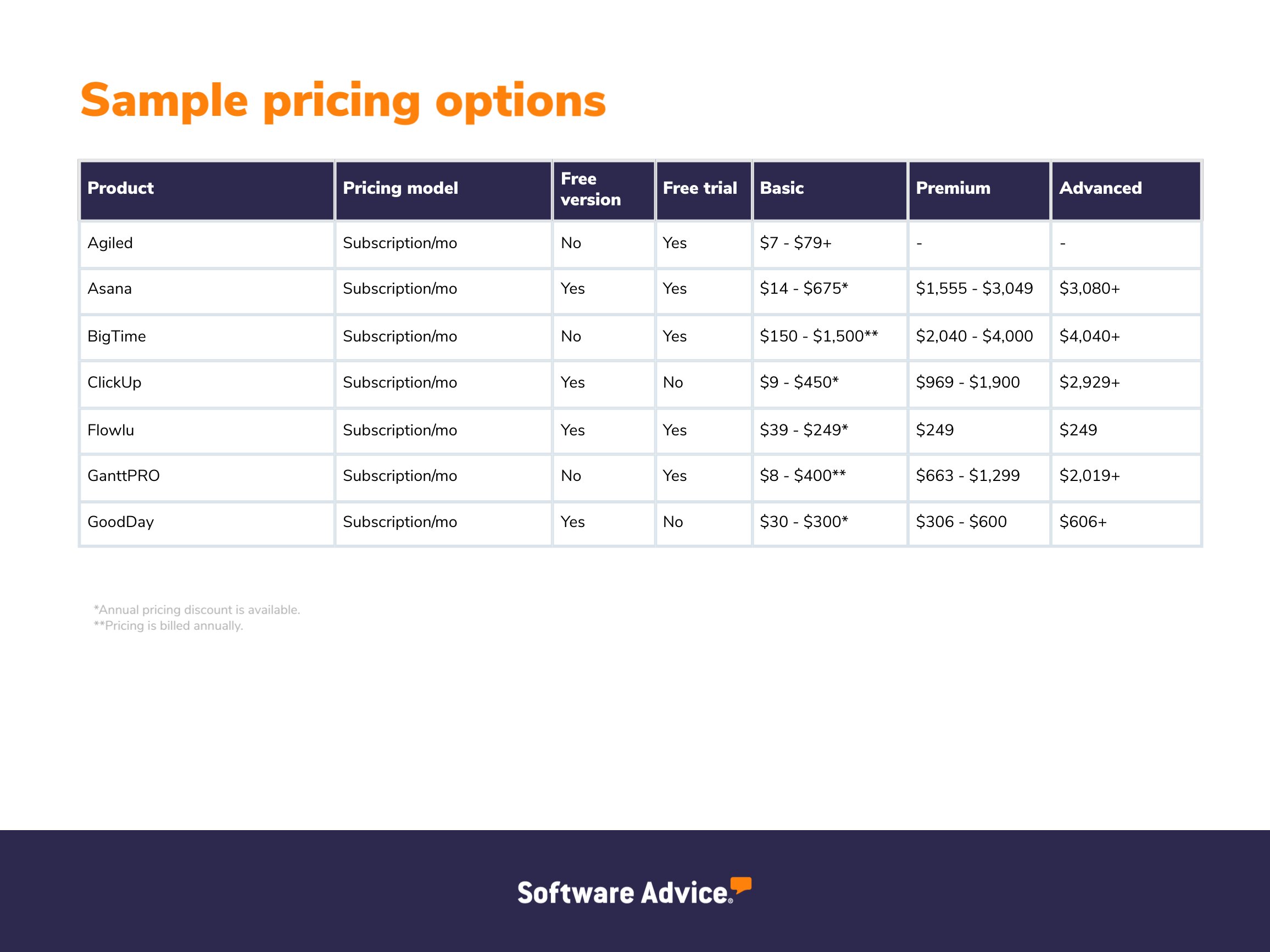Select the GoodDay product cell

120,522
